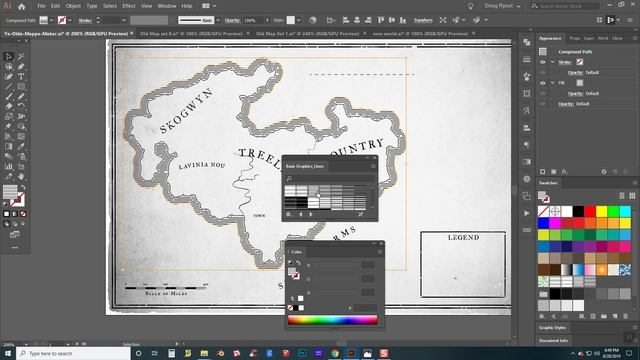The width and height of the screenshot is (640, 360).
Task: Switch Swatches panel to thumbnail view
Action: (632, 196)
